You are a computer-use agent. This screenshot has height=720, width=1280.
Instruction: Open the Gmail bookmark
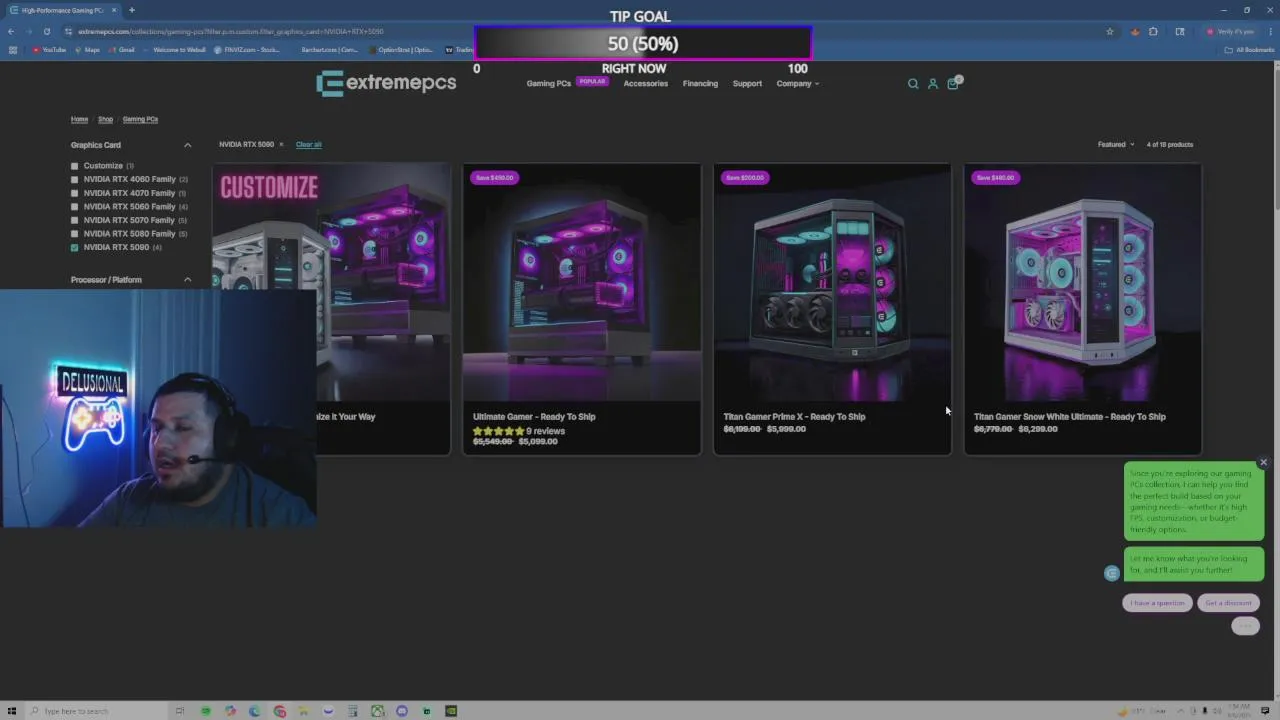pyautogui.click(x=122, y=49)
